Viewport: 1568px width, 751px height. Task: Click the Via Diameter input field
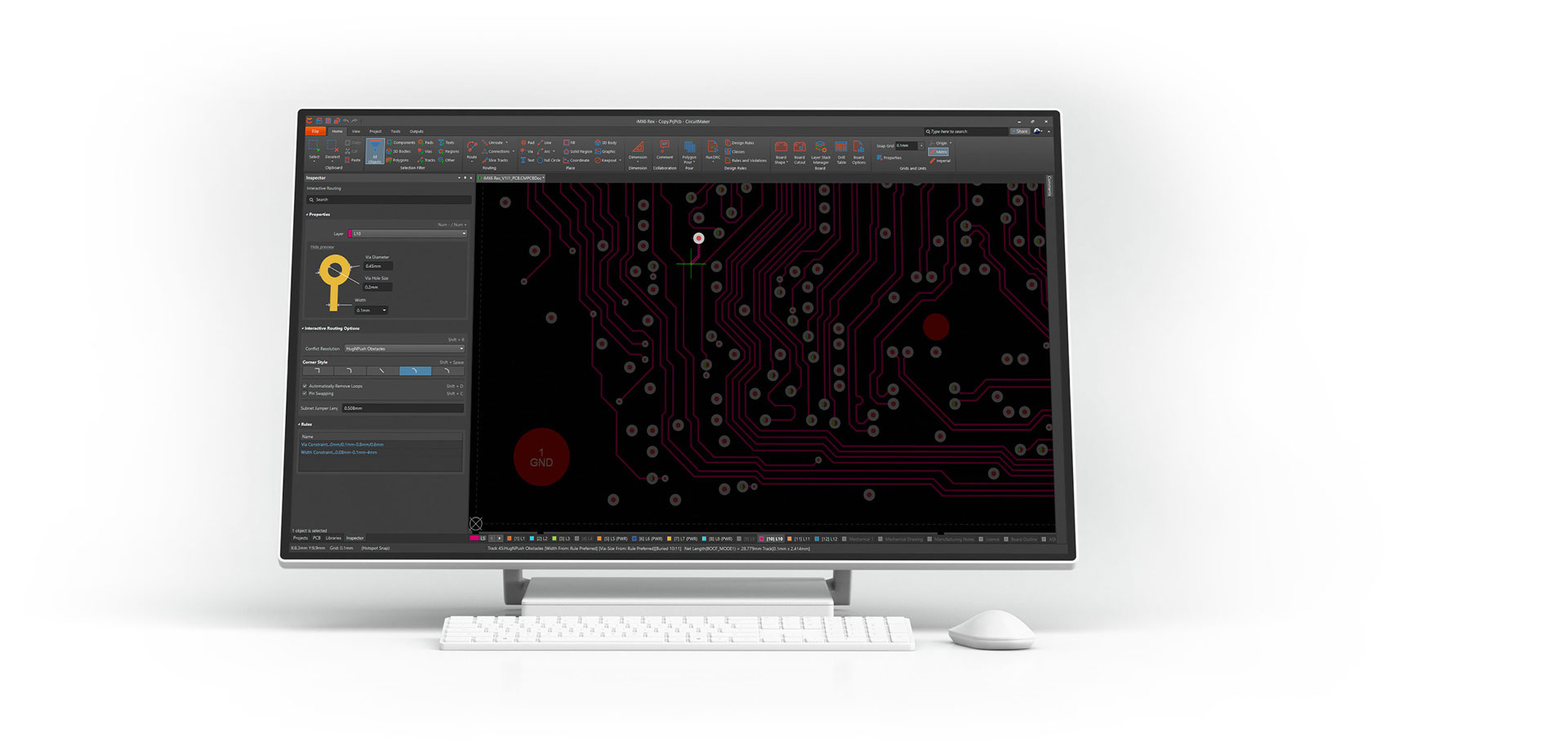377,266
